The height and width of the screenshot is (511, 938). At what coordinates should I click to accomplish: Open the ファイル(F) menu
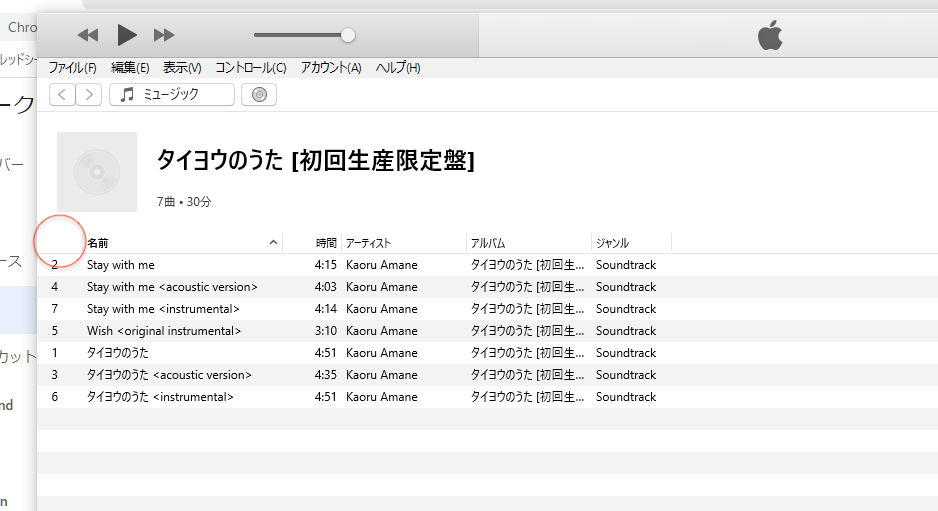[x=73, y=68]
